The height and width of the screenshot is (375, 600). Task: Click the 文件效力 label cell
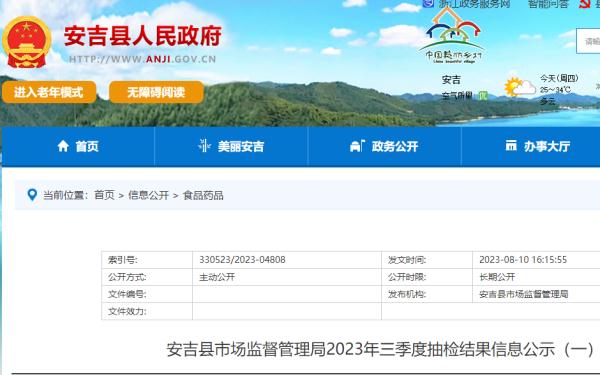pos(147,311)
